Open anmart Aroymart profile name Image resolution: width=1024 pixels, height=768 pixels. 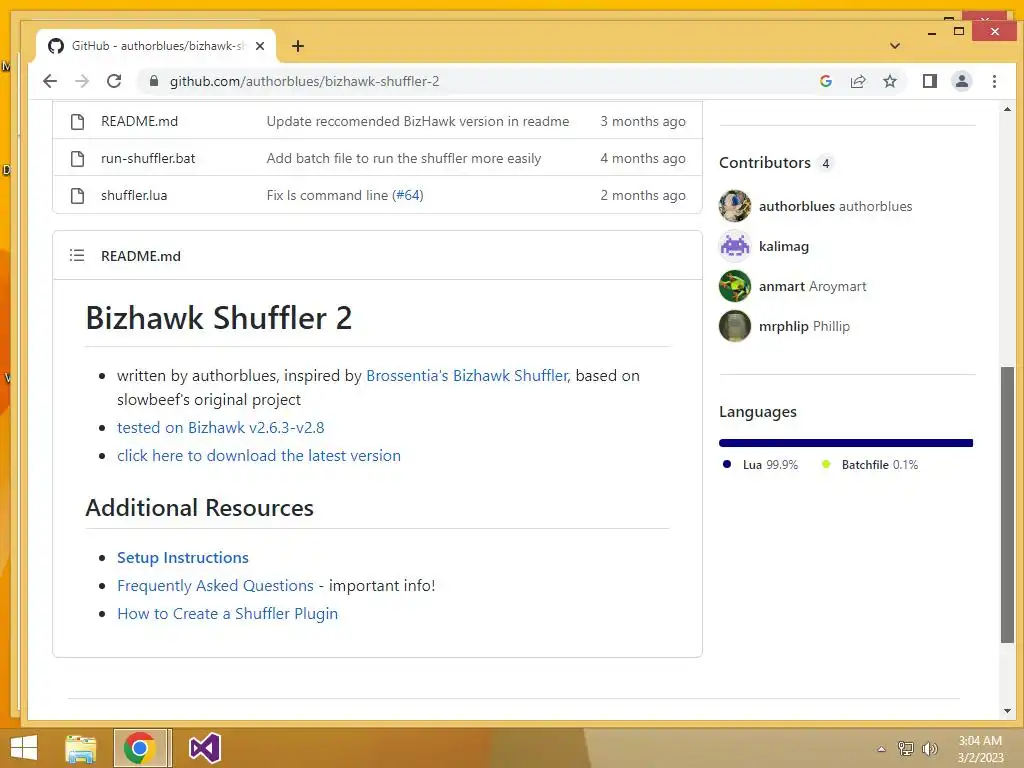(812, 286)
